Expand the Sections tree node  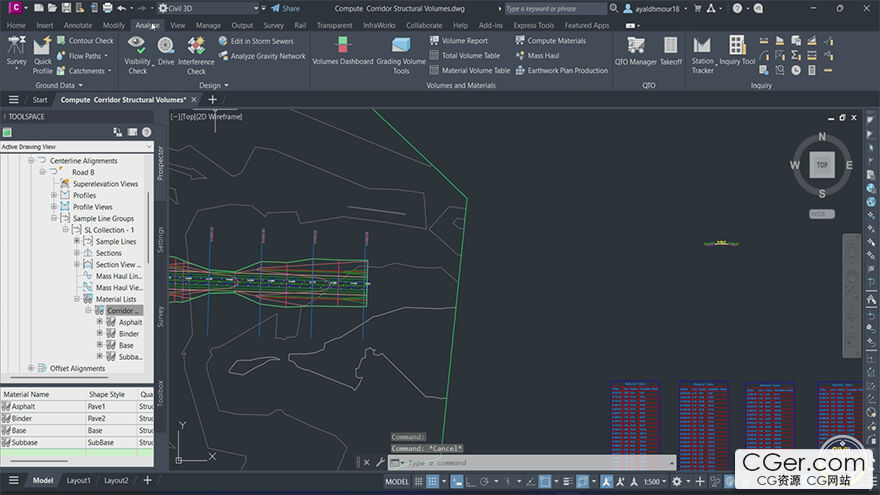pos(77,253)
